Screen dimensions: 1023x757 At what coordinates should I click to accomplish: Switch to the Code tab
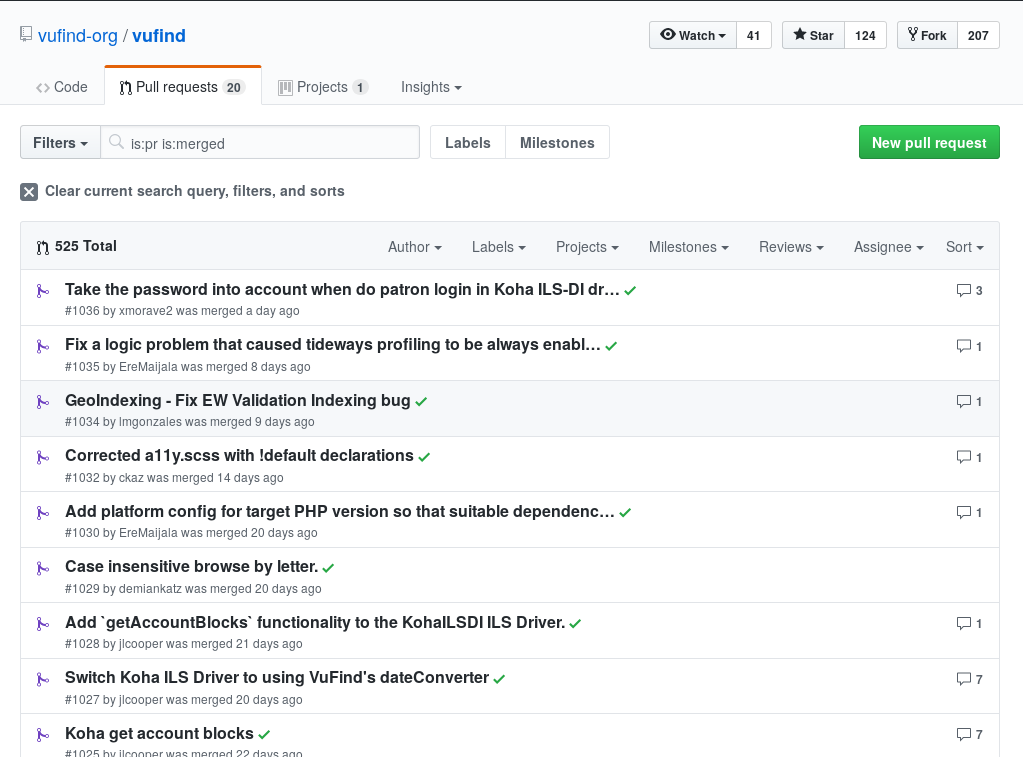[62, 87]
